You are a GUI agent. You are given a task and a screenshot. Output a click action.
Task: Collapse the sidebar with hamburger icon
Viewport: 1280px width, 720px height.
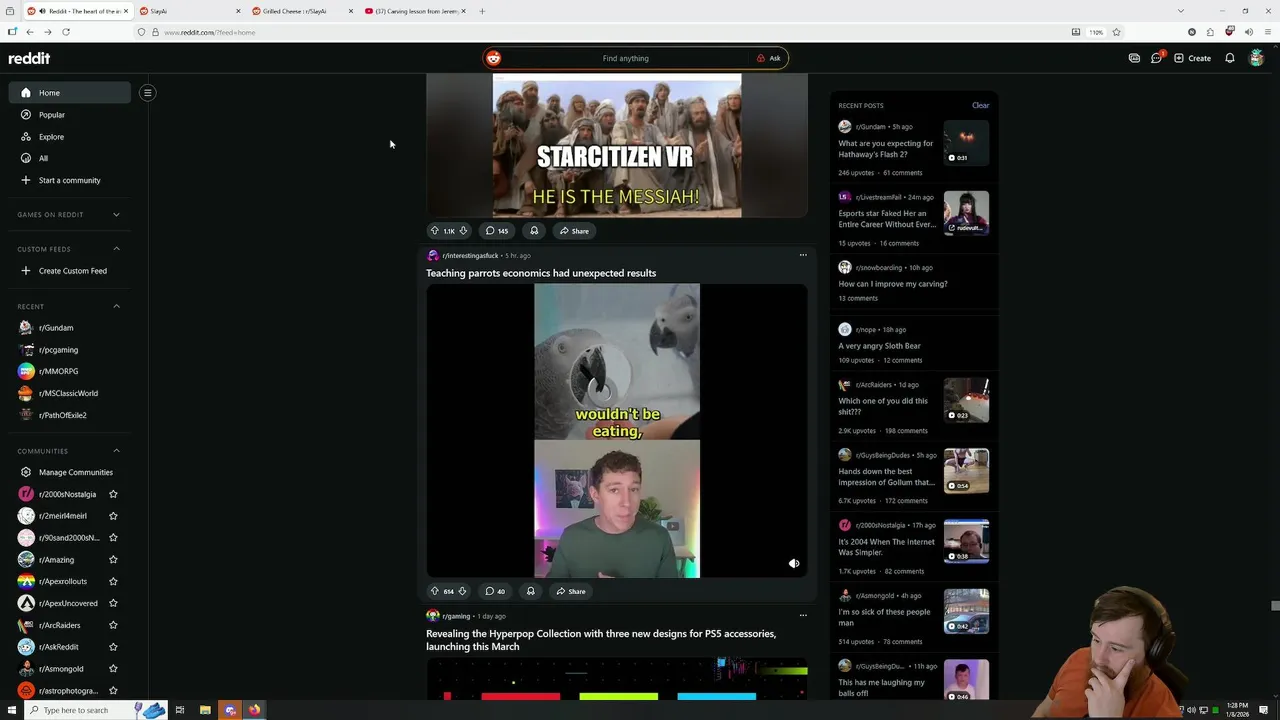click(147, 93)
